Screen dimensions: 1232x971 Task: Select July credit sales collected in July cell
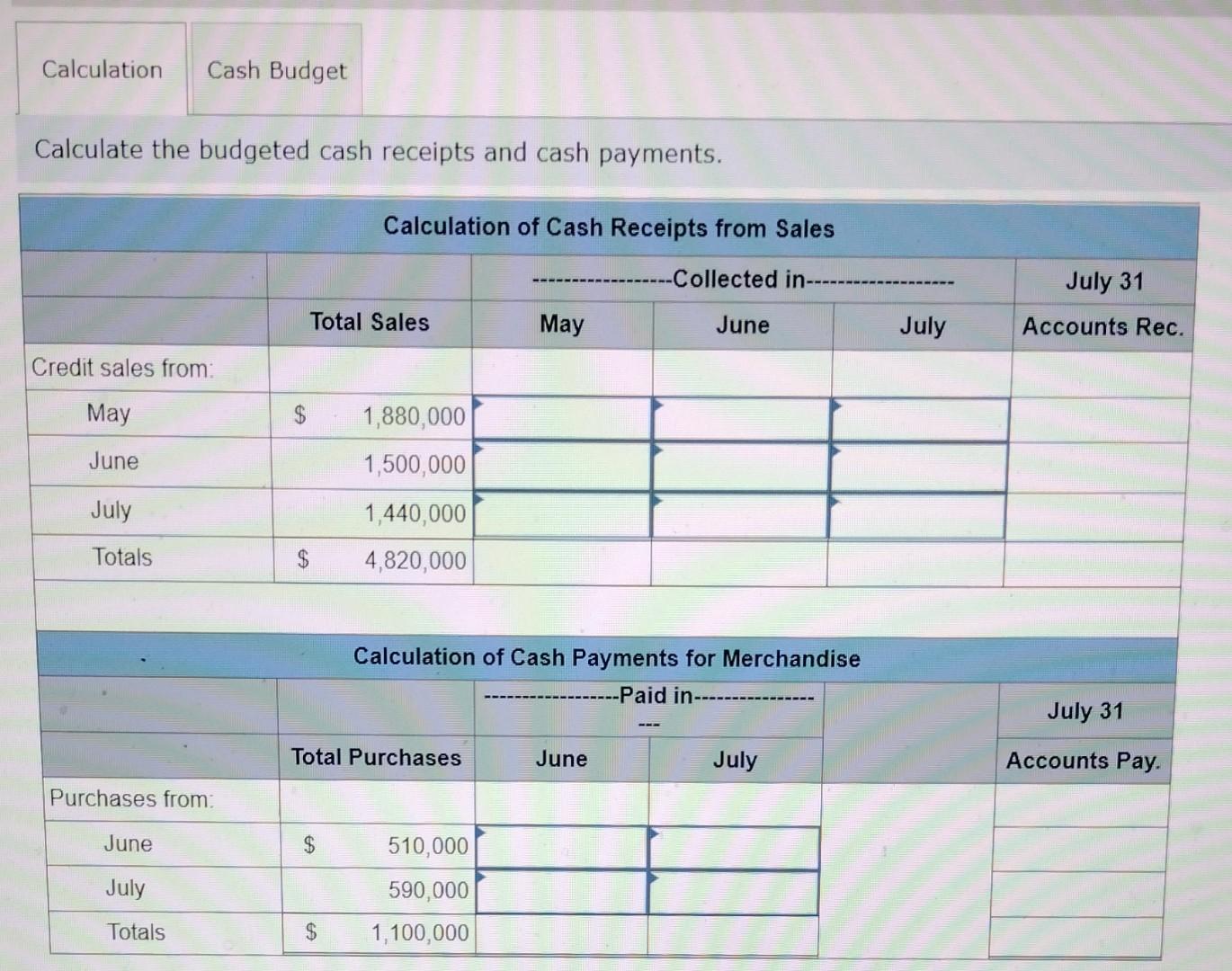pyautogui.click(x=916, y=516)
